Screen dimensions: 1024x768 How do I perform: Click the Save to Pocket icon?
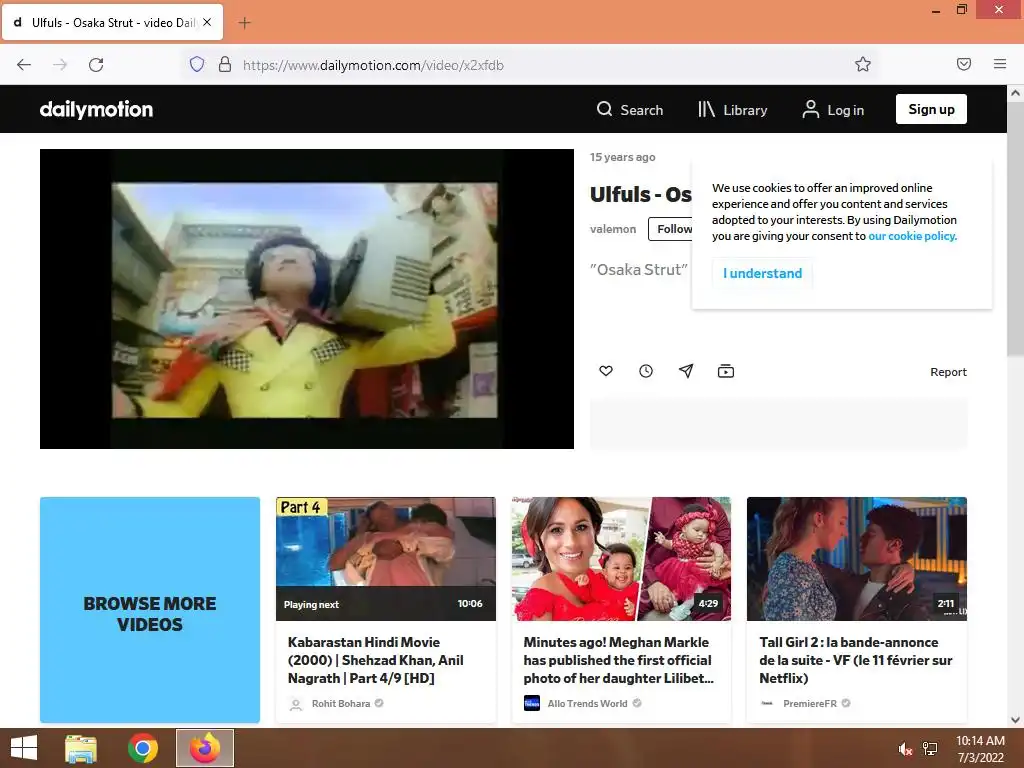point(964,64)
